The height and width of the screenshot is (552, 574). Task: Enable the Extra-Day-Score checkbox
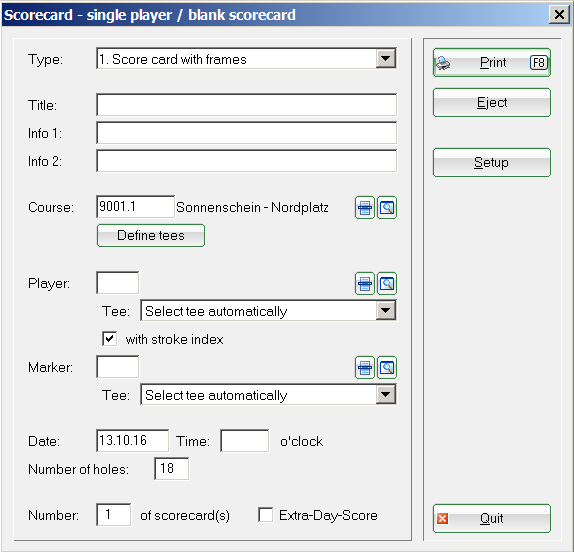click(x=265, y=515)
